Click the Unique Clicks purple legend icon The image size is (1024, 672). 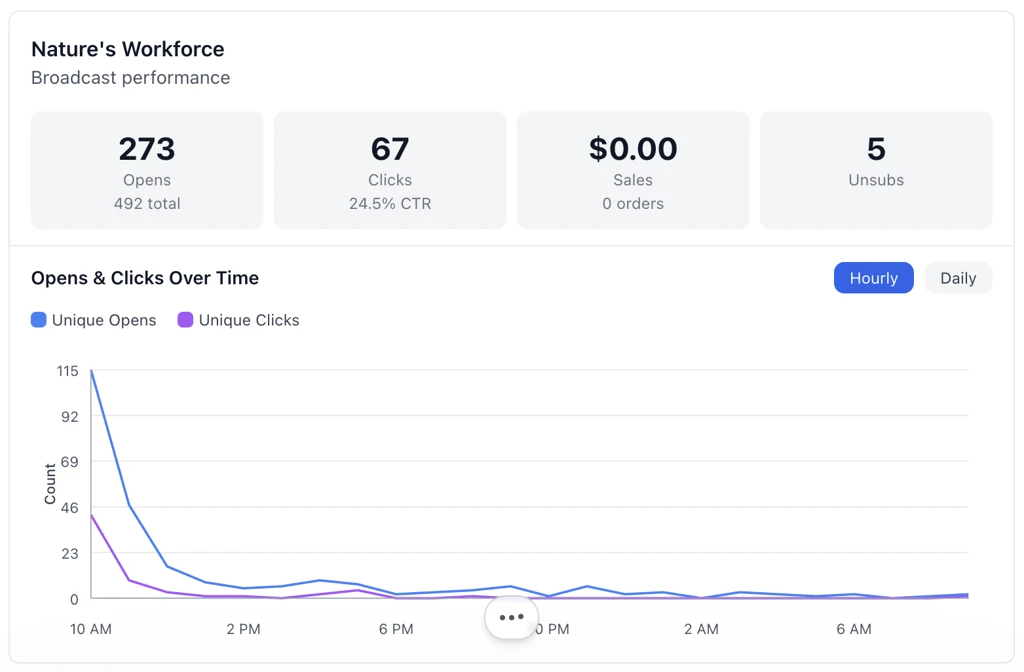187,320
